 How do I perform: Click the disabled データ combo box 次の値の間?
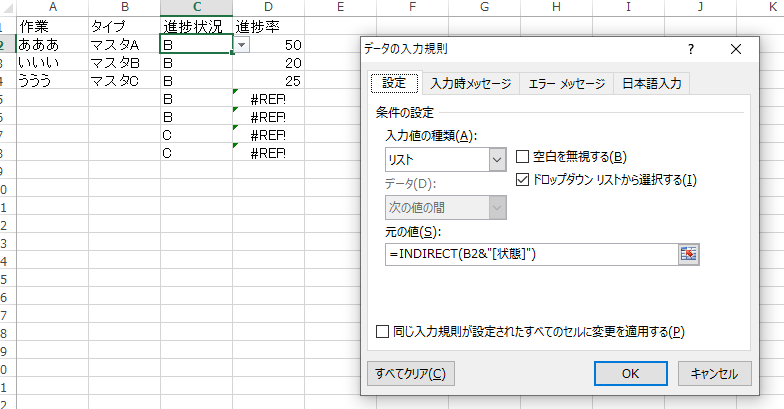pyautogui.click(x=446, y=208)
